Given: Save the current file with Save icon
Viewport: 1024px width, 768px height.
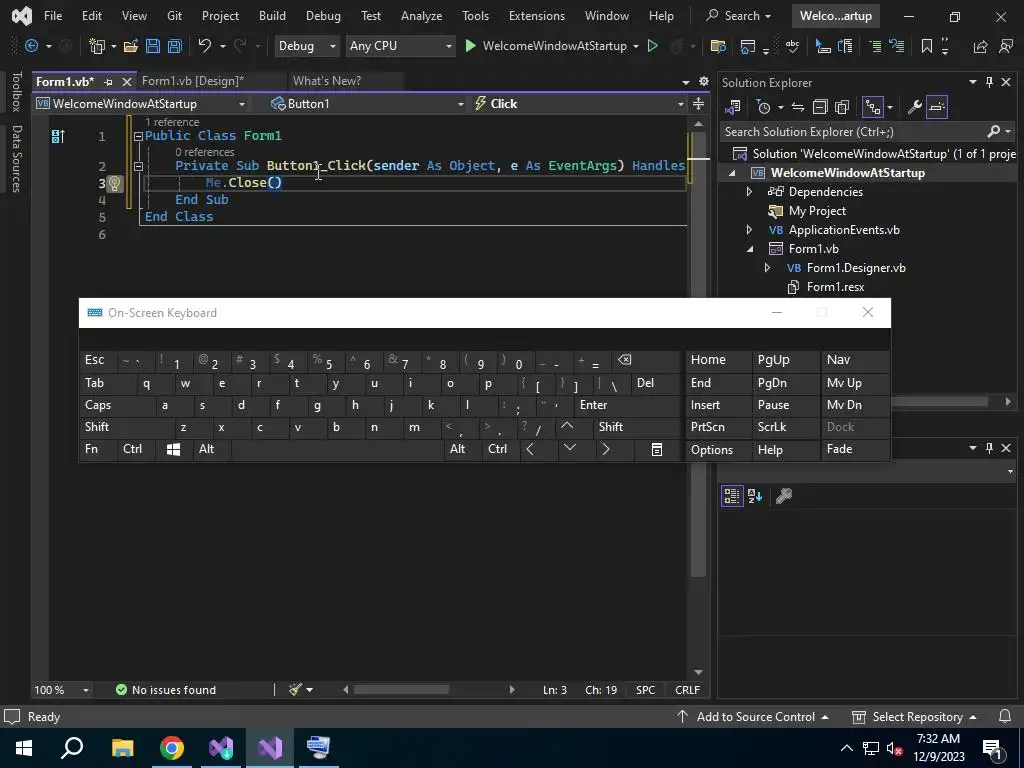Looking at the screenshot, I should (153, 46).
